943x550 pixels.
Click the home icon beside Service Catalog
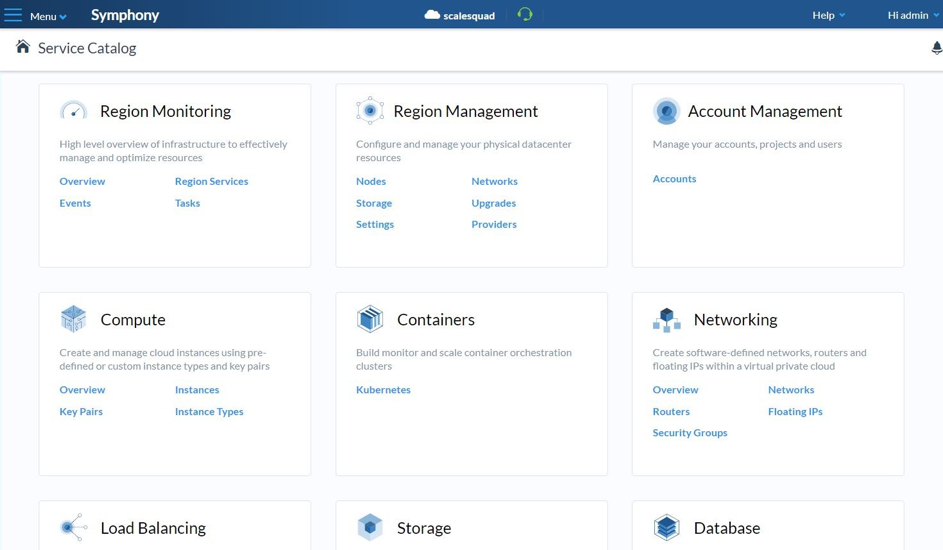point(23,47)
